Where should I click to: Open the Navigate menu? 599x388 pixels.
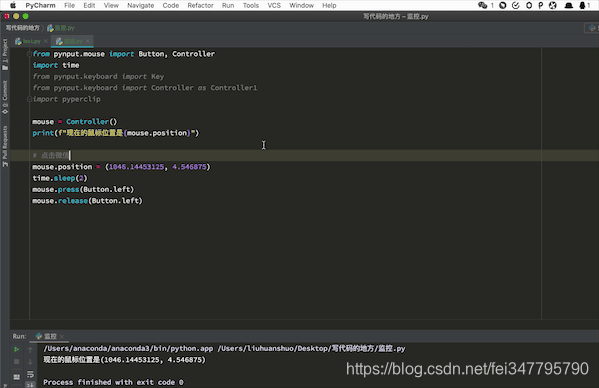(141, 5)
